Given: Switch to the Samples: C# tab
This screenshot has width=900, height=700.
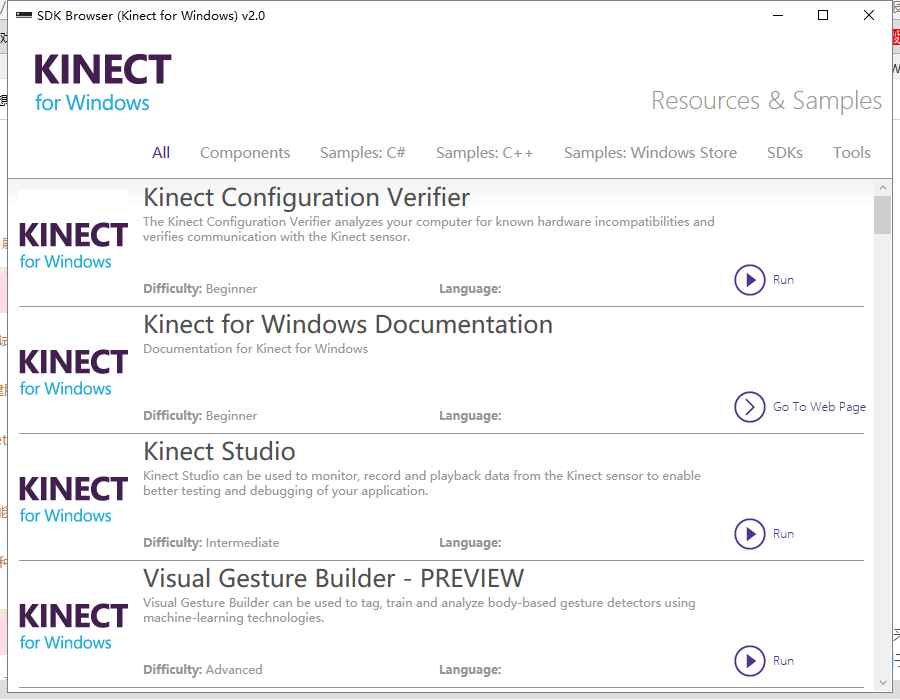Looking at the screenshot, I should coord(363,152).
